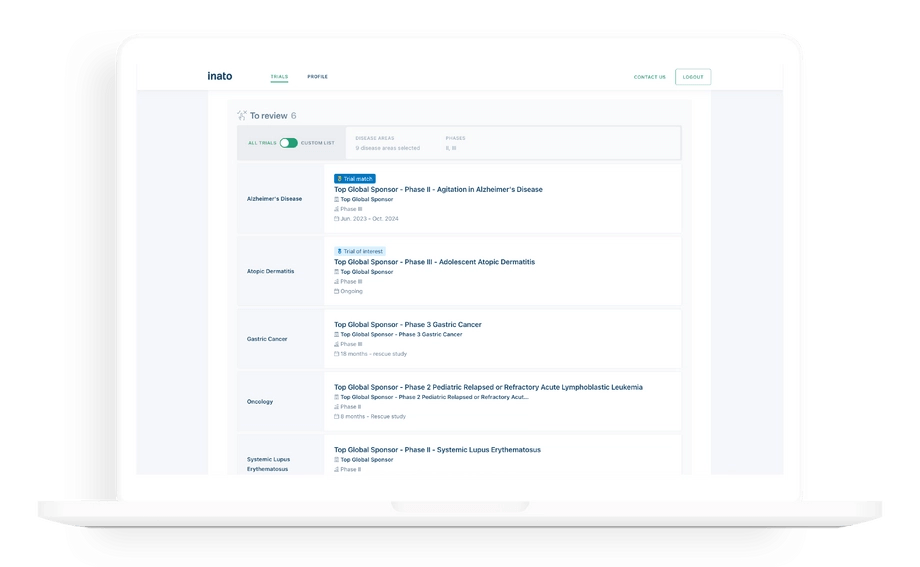Open Phase 3 Gastric Cancer trial title
Screen dimensions: 920x567
[408, 325]
